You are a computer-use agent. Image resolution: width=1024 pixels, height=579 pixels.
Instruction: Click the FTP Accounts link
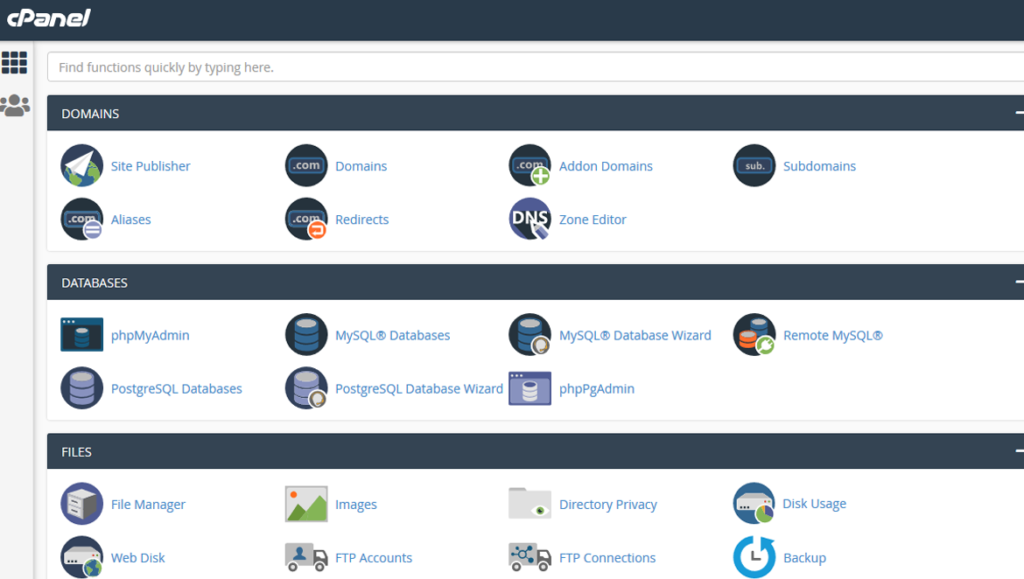point(374,557)
